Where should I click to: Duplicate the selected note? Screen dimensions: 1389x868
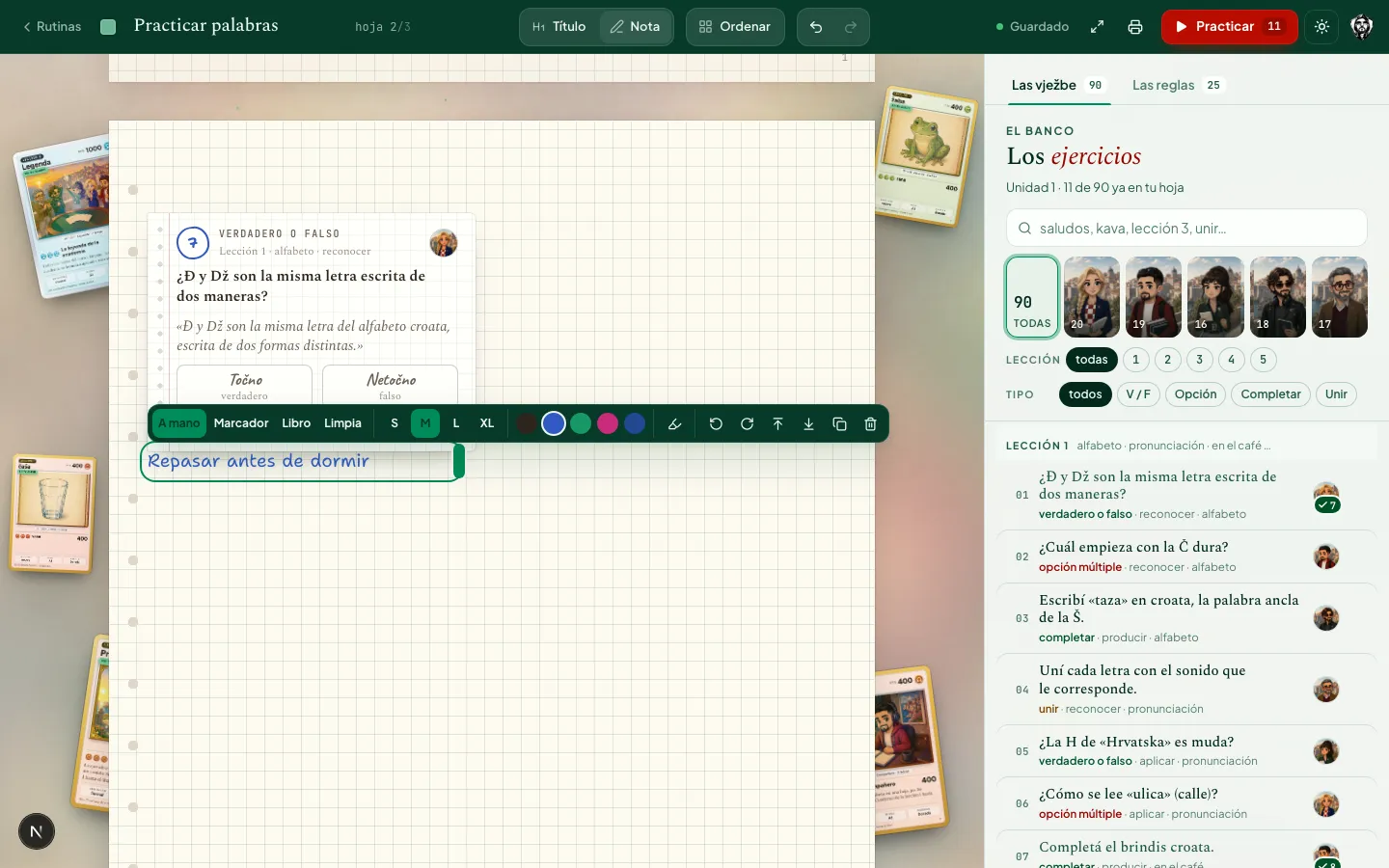click(x=839, y=424)
